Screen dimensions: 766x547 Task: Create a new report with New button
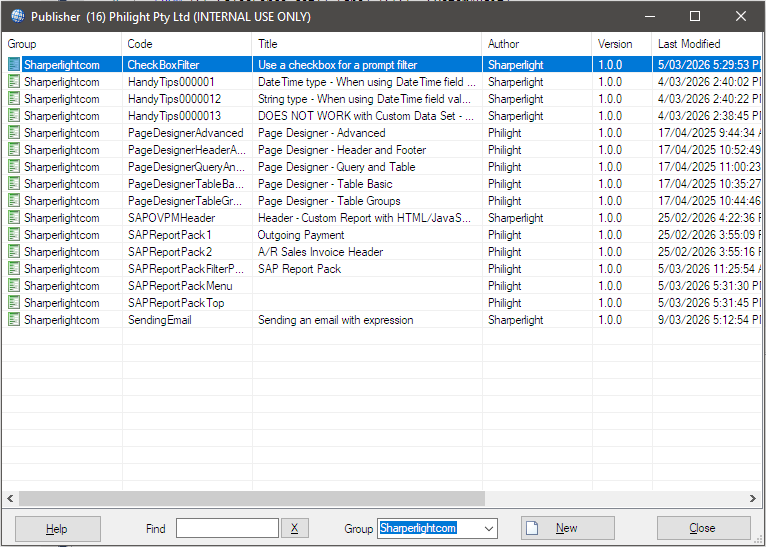click(x=568, y=528)
